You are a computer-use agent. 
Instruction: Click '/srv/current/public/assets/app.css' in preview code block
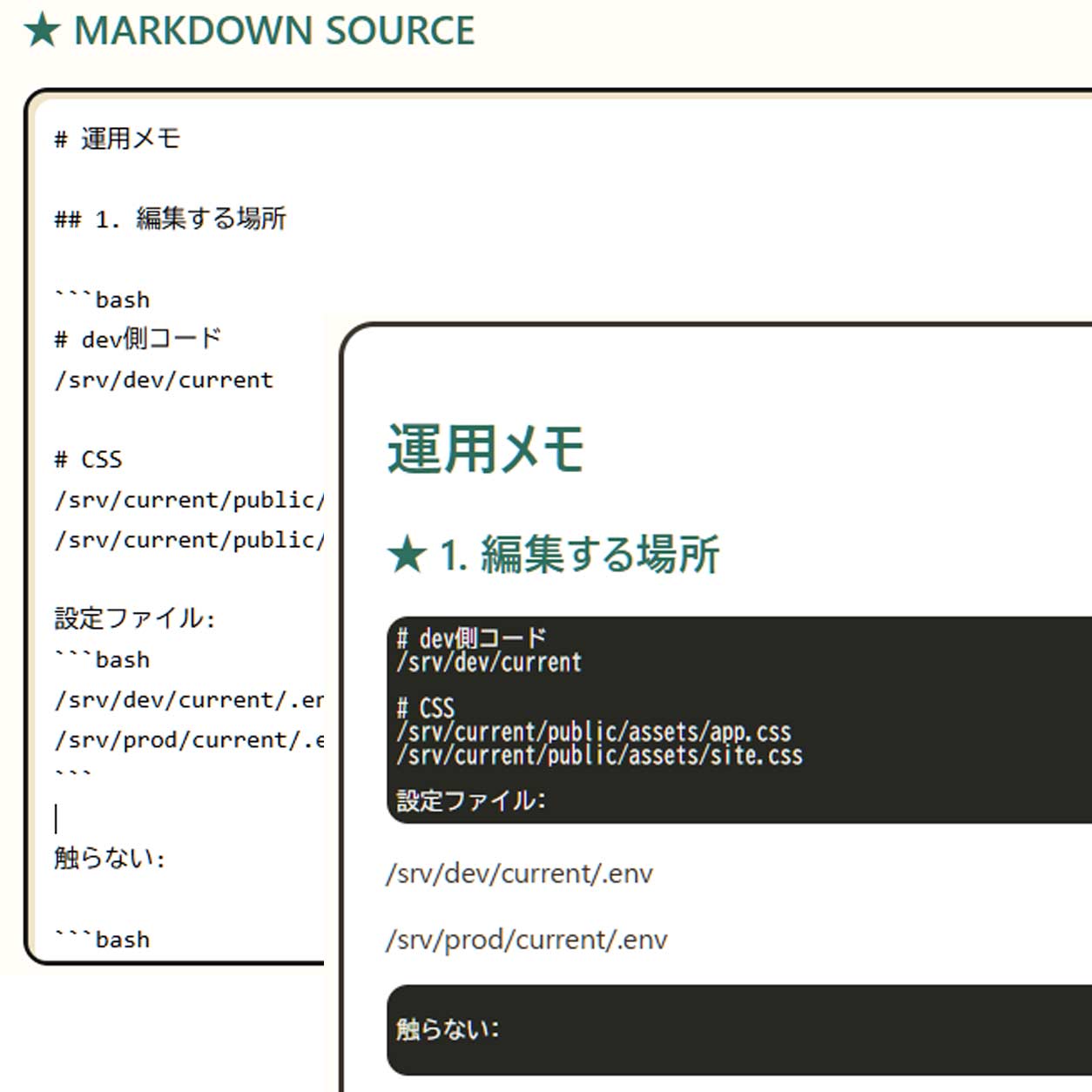pos(594,731)
